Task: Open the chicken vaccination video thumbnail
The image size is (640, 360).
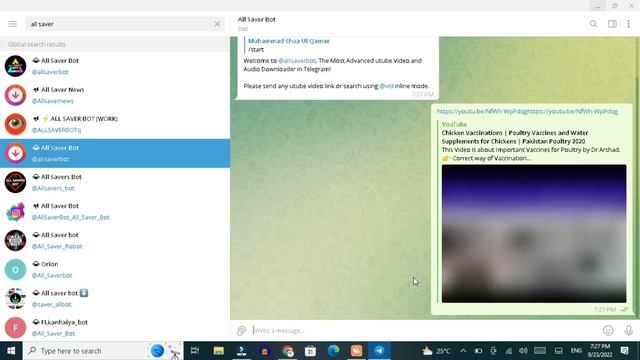Action: pyautogui.click(x=534, y=233)
